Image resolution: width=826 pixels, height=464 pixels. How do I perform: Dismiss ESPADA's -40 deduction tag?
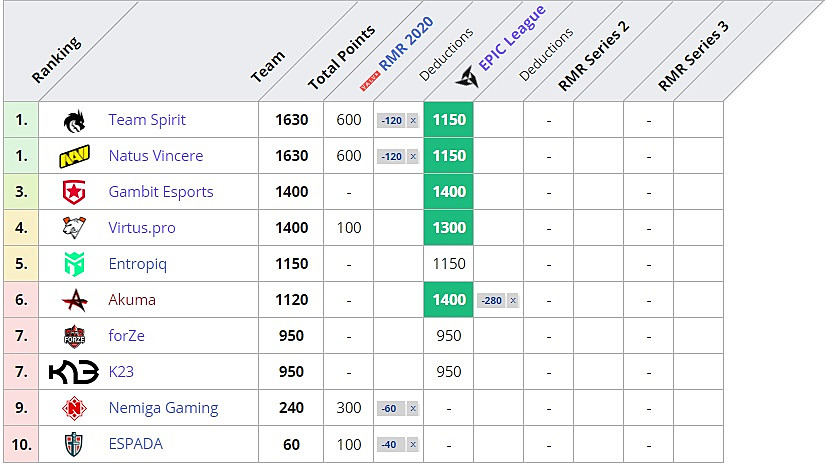[412, 445]
